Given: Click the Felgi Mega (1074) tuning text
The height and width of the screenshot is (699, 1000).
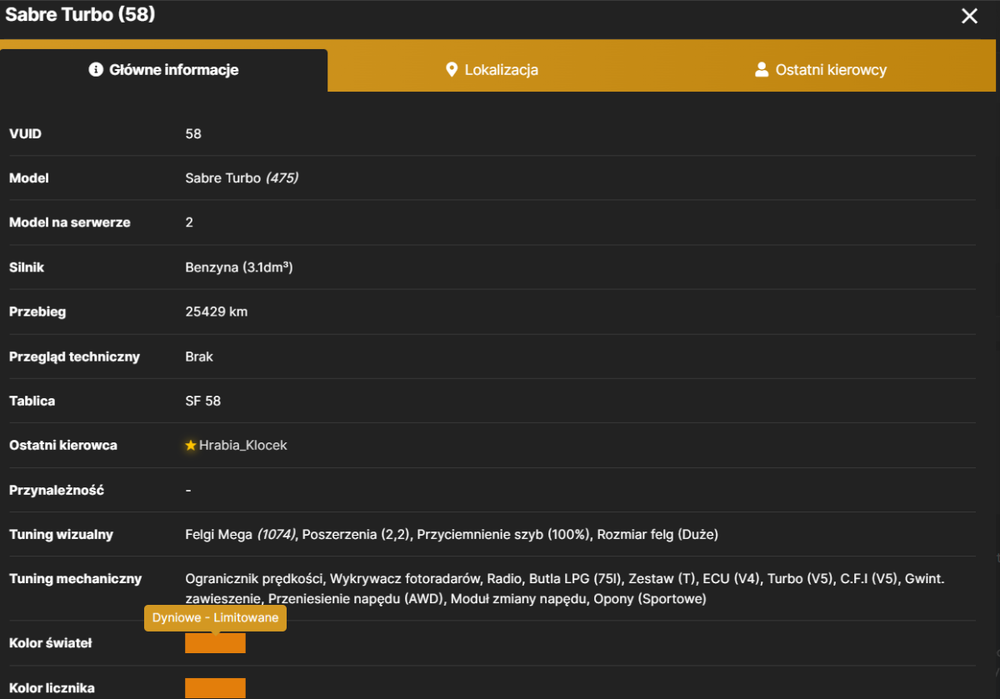Looking at the screenshot, I should pos(240,534).
